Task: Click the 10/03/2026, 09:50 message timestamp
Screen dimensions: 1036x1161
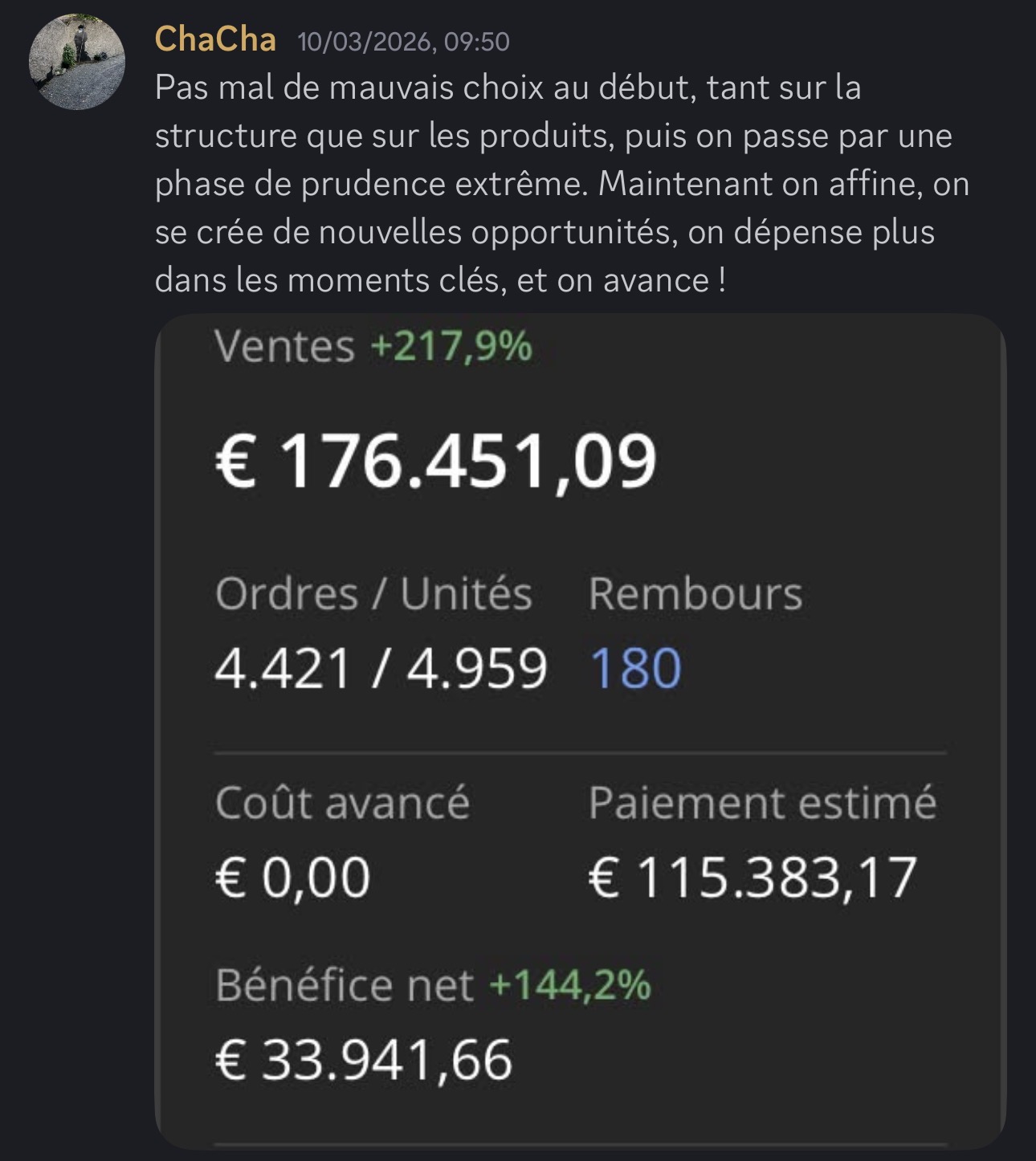Action: (x=403, y=42)
